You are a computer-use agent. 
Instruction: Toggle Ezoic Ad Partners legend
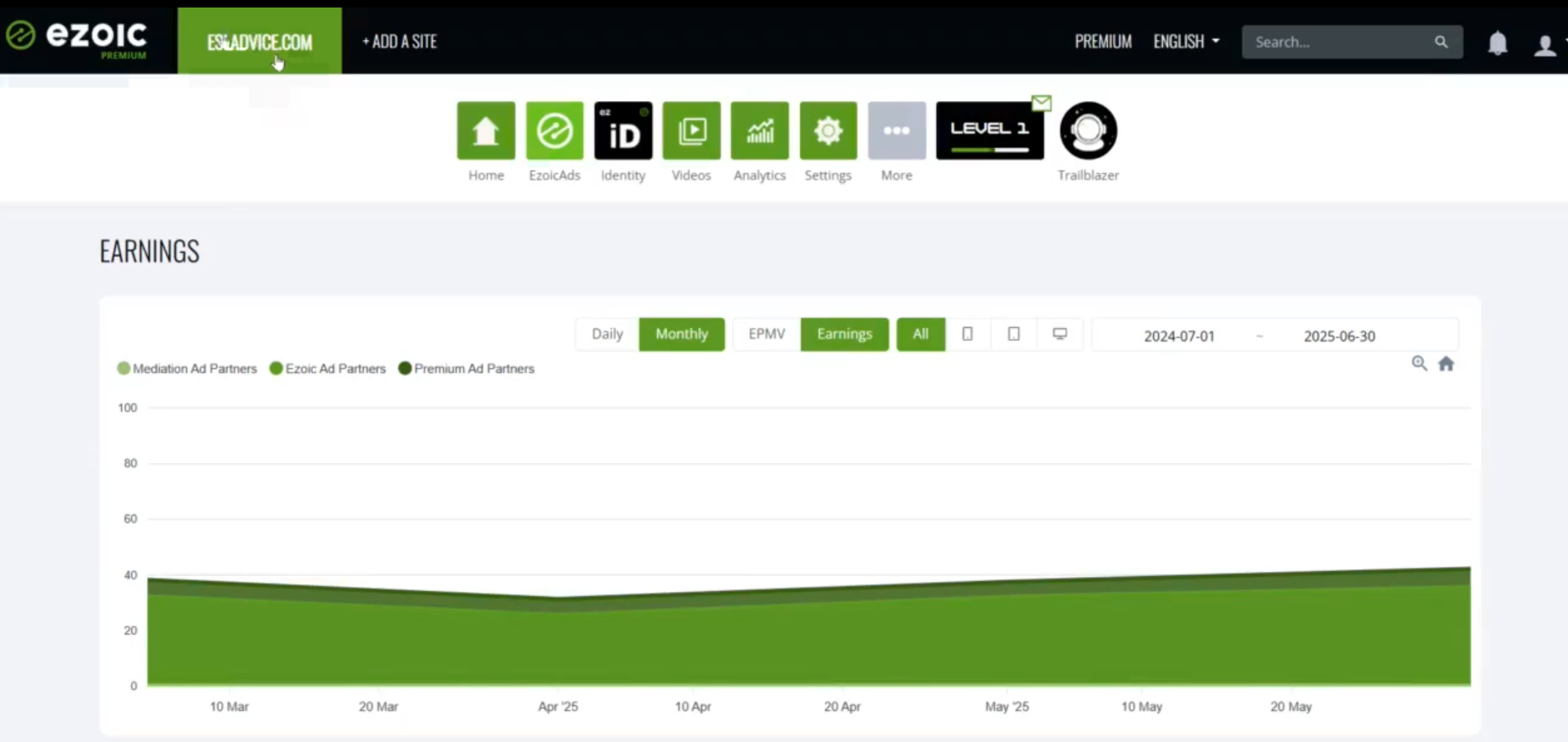click(328, 368)
